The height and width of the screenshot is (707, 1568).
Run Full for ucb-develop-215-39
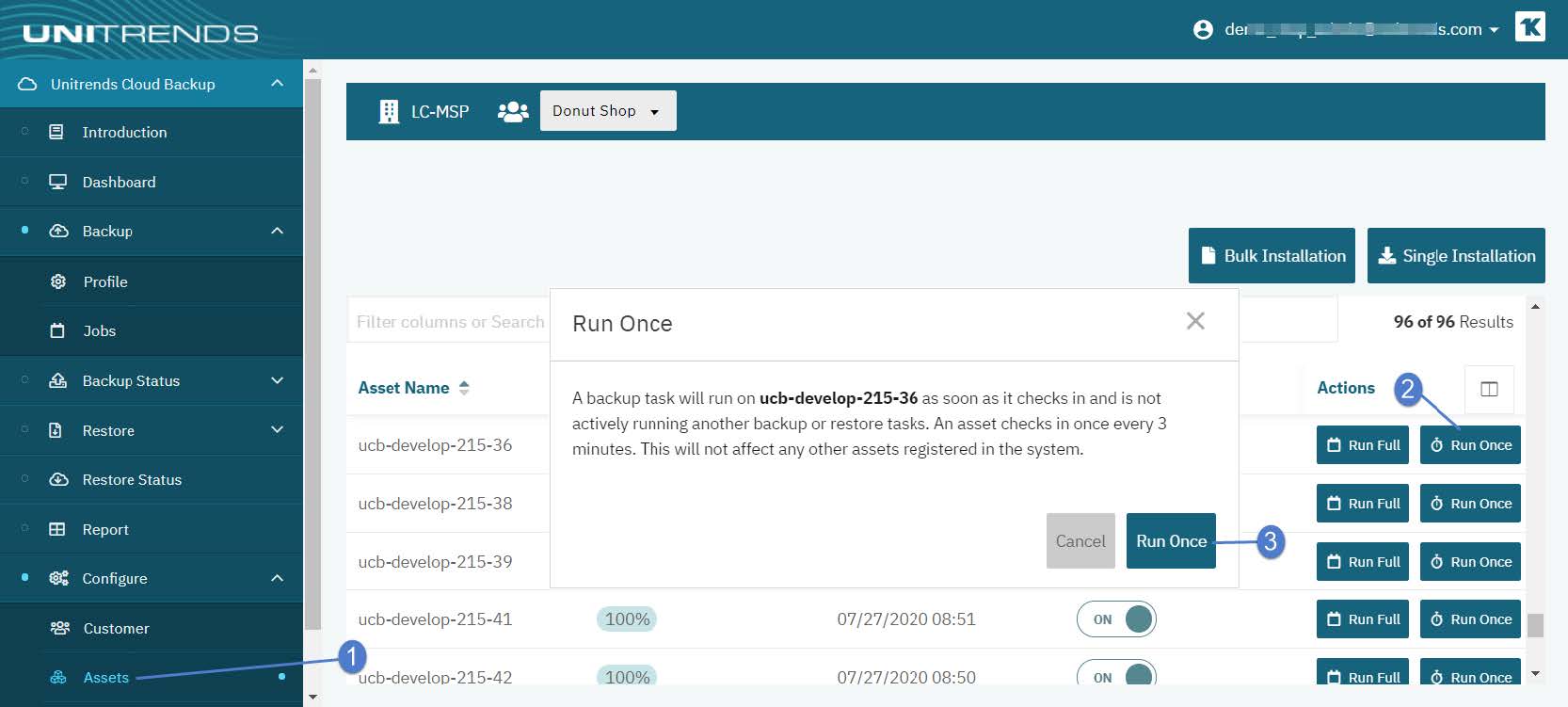(1363, 562)
